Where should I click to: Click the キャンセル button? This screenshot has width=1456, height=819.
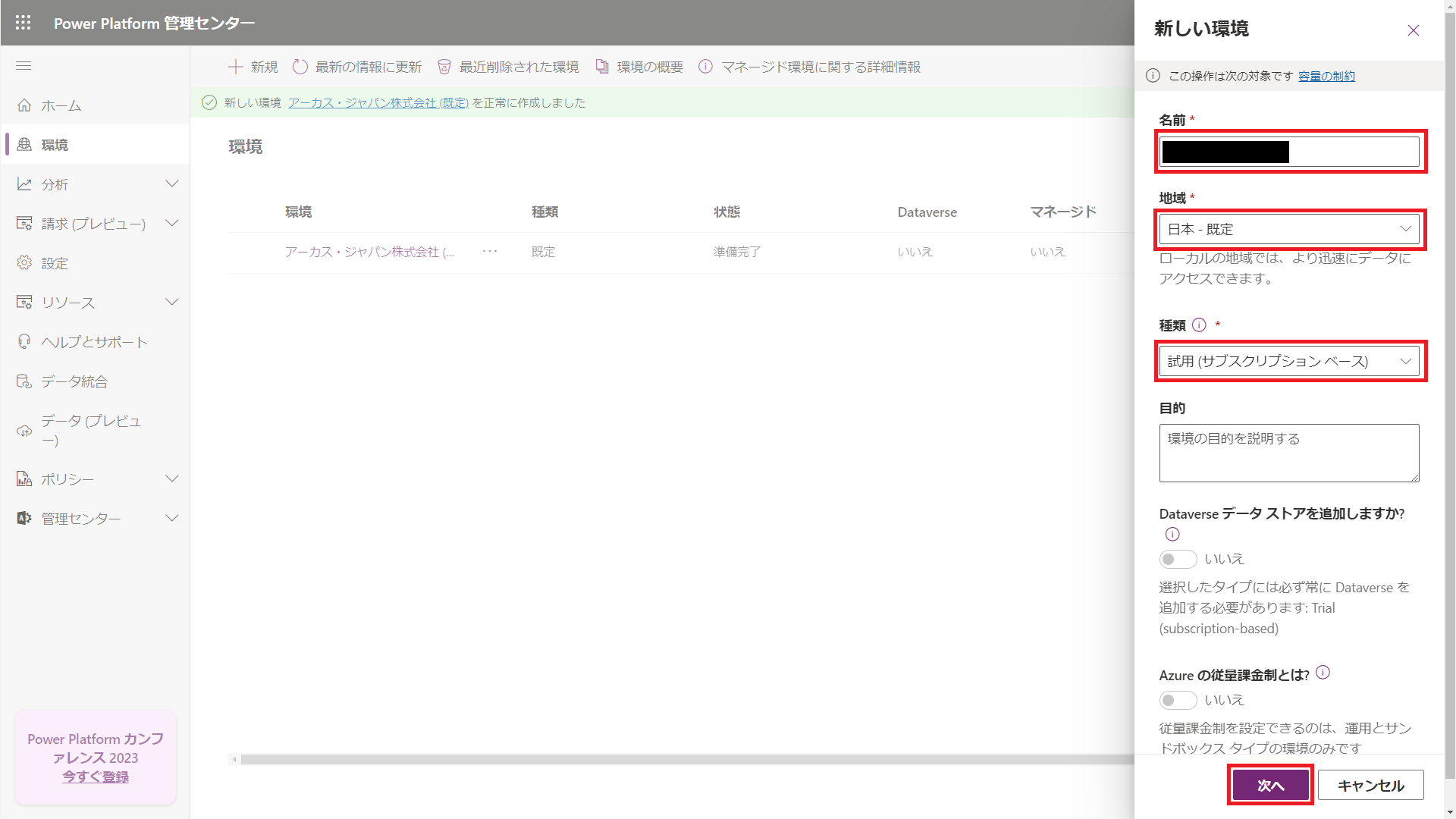(x=1371, y=786)
